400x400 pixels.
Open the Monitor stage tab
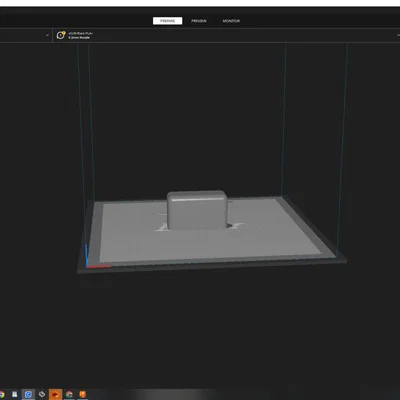(231, 21)
